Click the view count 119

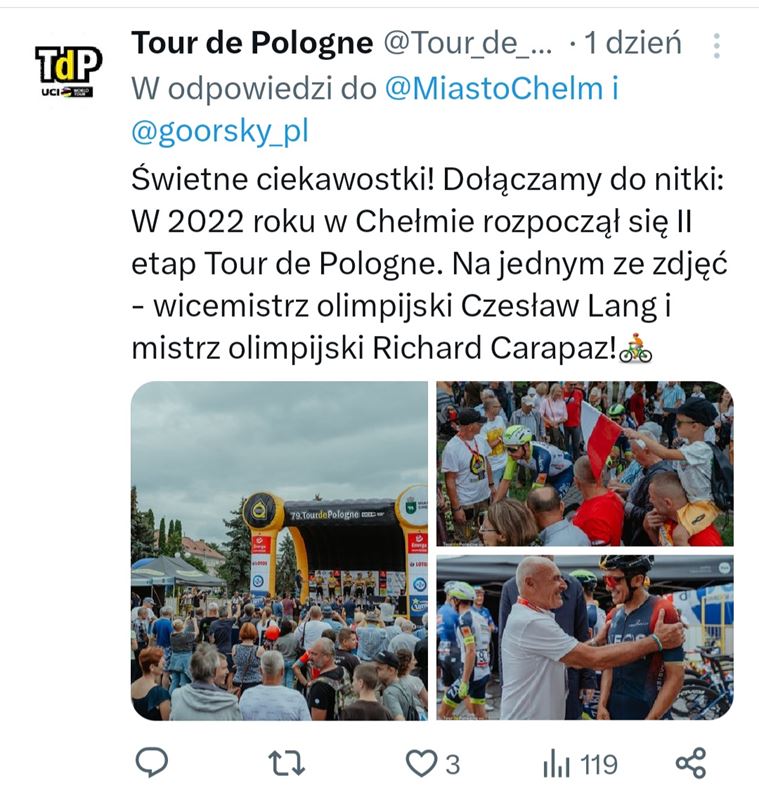click(599, 765)
